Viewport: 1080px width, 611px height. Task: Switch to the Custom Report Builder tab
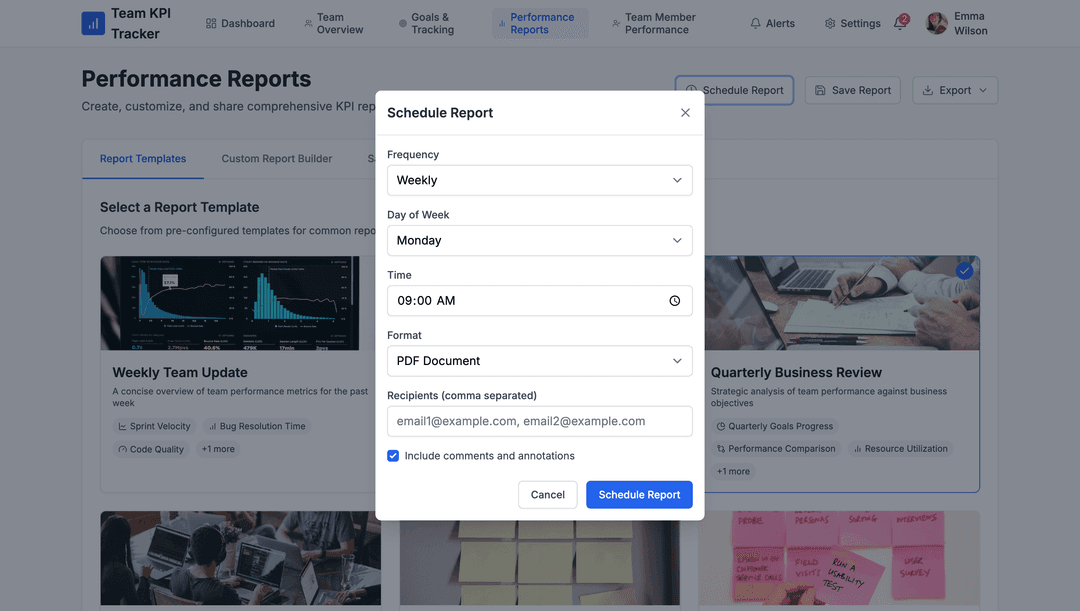pos(276,158)
